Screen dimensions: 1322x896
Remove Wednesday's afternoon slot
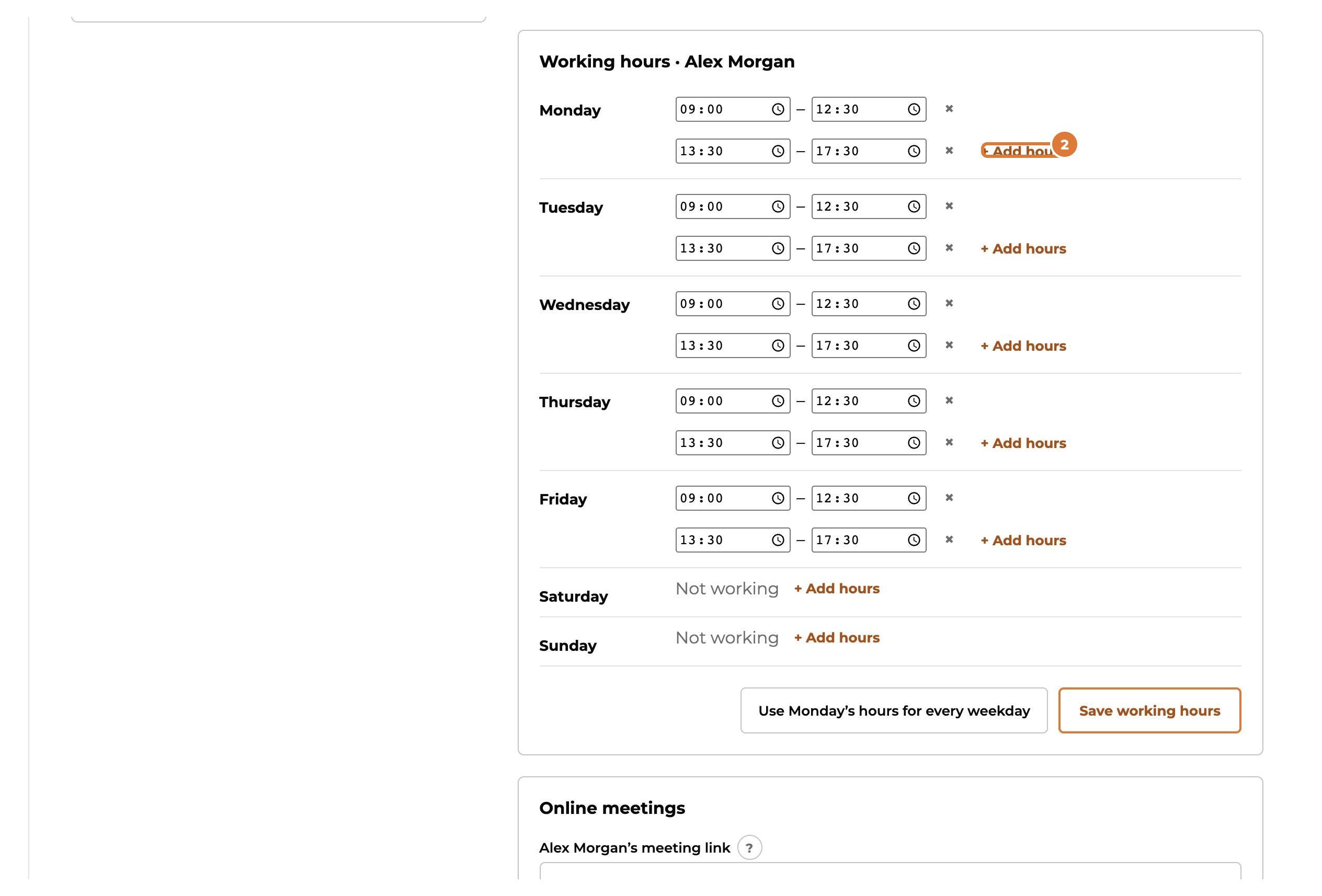click(949, 345)
